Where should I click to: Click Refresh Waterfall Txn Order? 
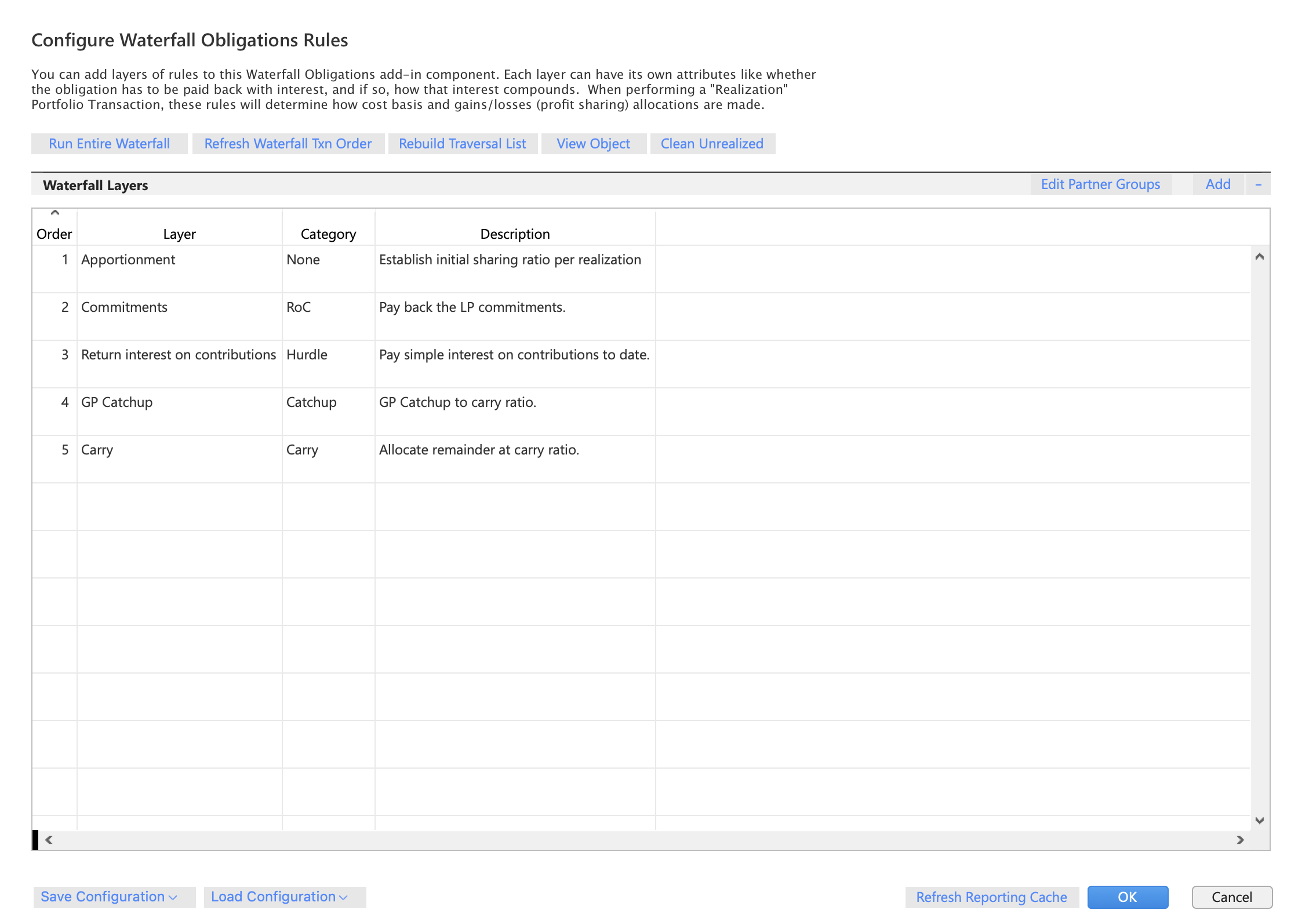288,144
